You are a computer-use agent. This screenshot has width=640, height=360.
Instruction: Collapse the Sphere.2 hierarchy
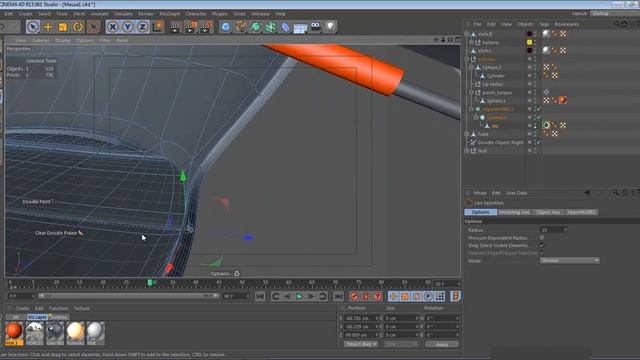pyautogui.click(x=471, y=67)
